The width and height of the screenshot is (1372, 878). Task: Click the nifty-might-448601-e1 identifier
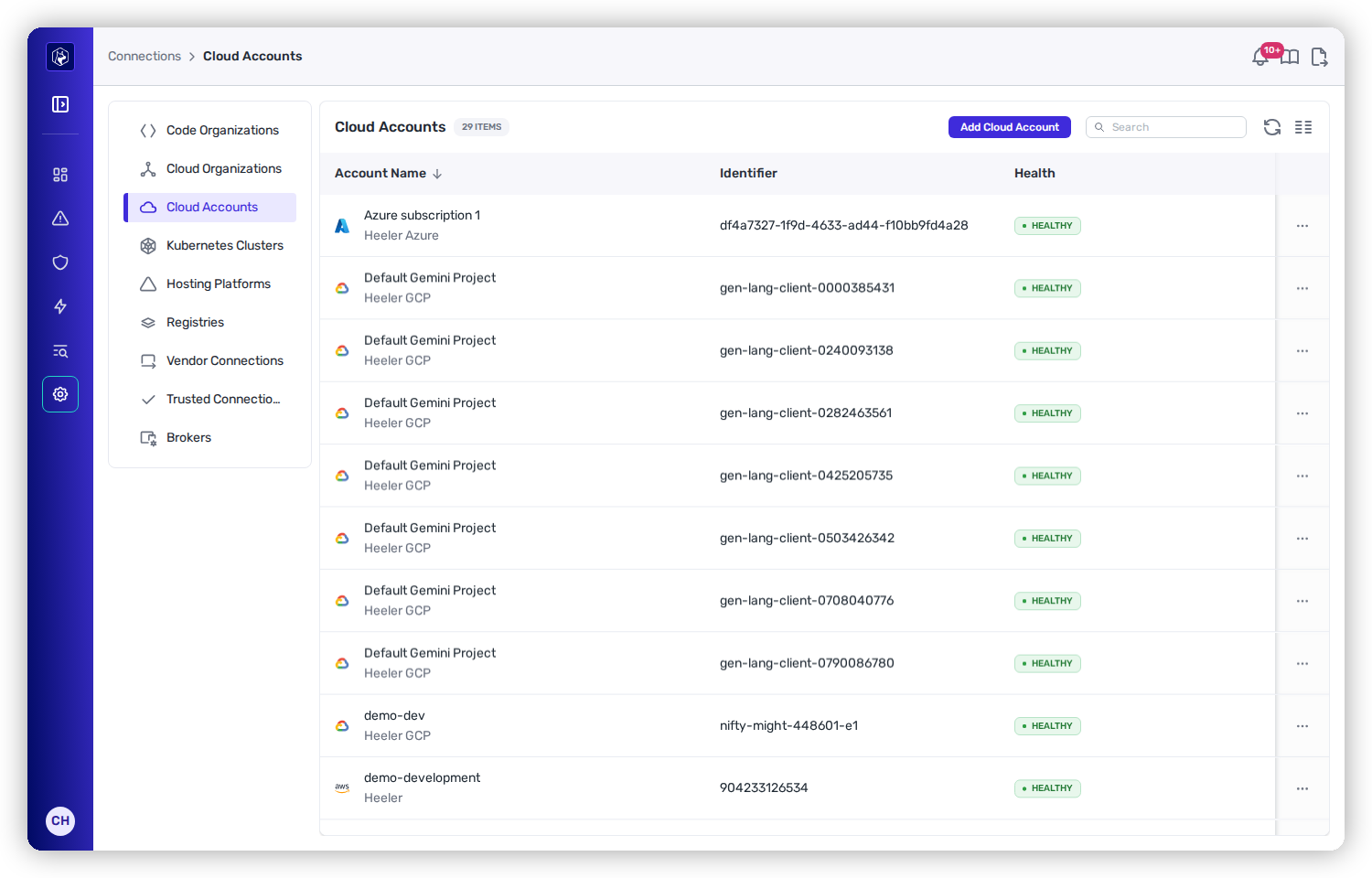pyautogui.click(x=789, y=726)
